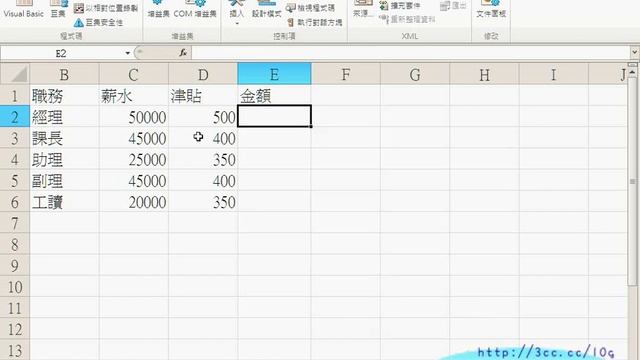Select row 1 header
The height and width of the screenshot is (360, 640).
click(15, 96)
